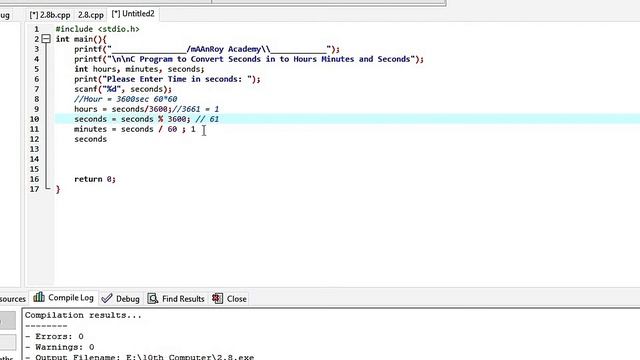640x360 pixels.
Task: Click line number 15 in the gutter
Action: [x=34, y=169]
